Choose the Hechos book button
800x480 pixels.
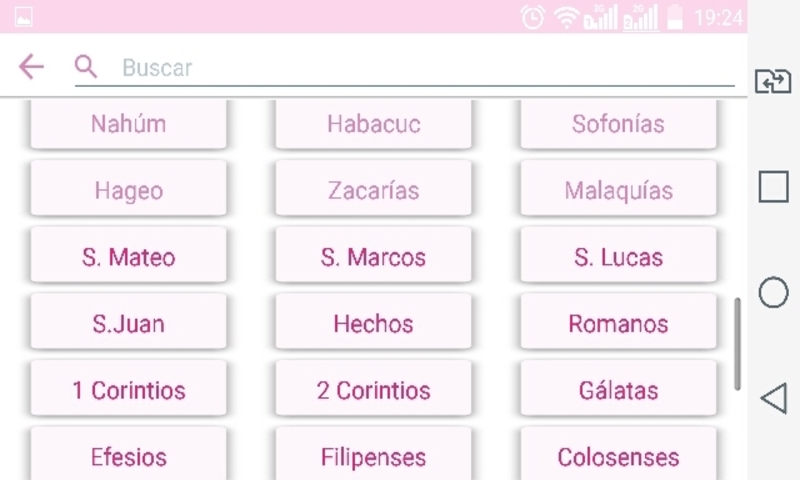point(373,324)
